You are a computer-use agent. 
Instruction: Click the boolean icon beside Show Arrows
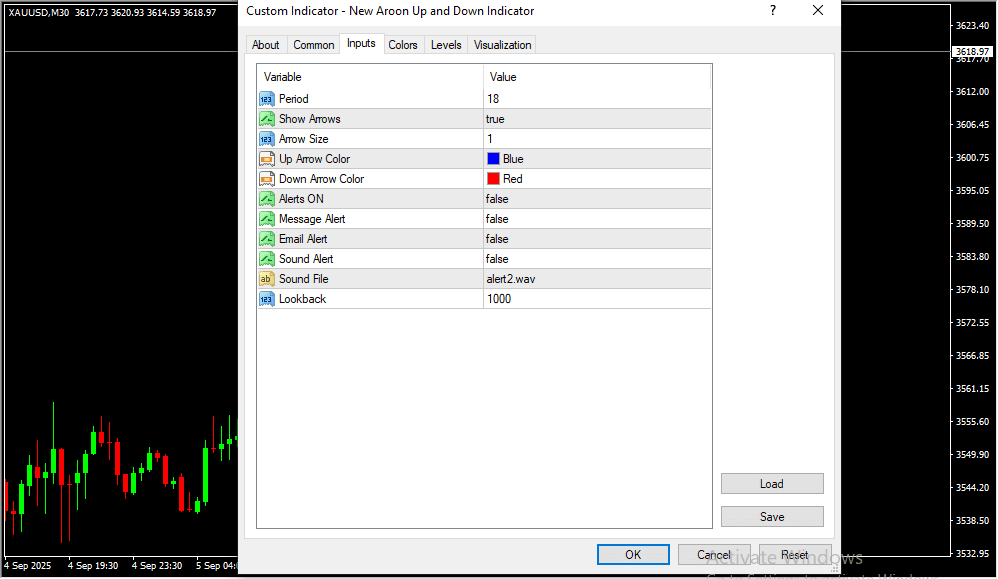click(x=266, y=119)
